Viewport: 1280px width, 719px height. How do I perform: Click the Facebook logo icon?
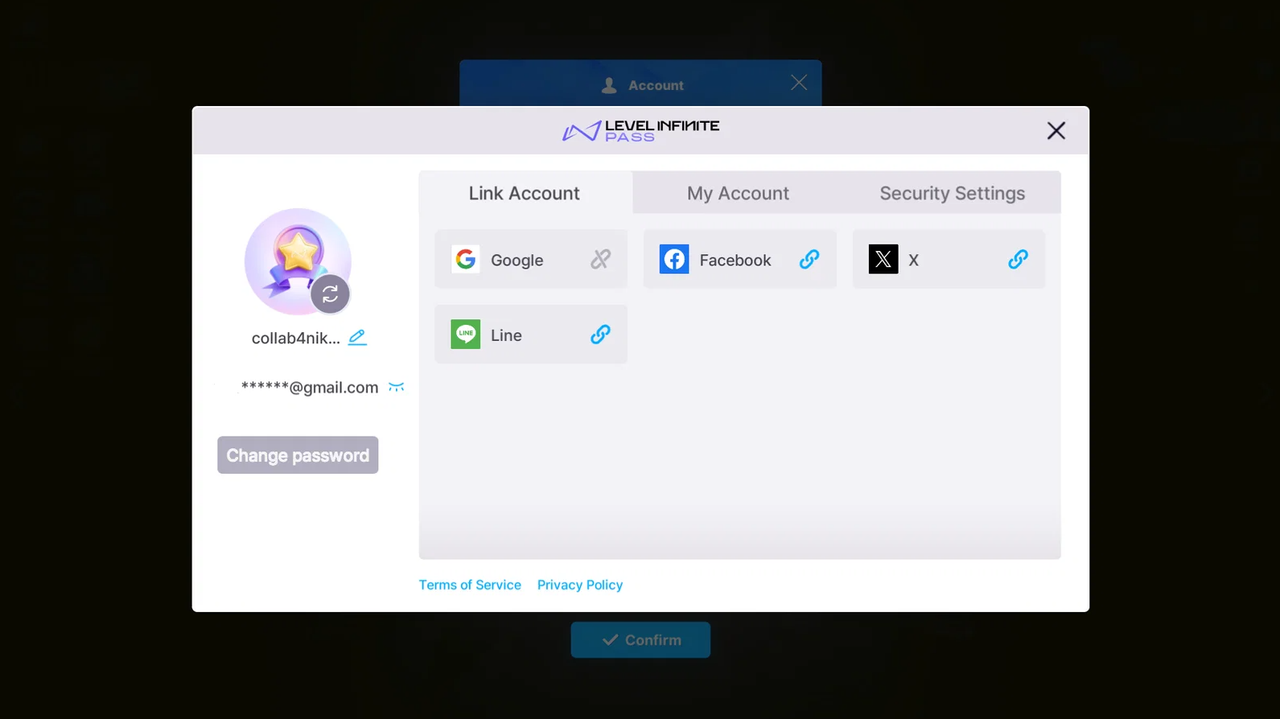674,260
